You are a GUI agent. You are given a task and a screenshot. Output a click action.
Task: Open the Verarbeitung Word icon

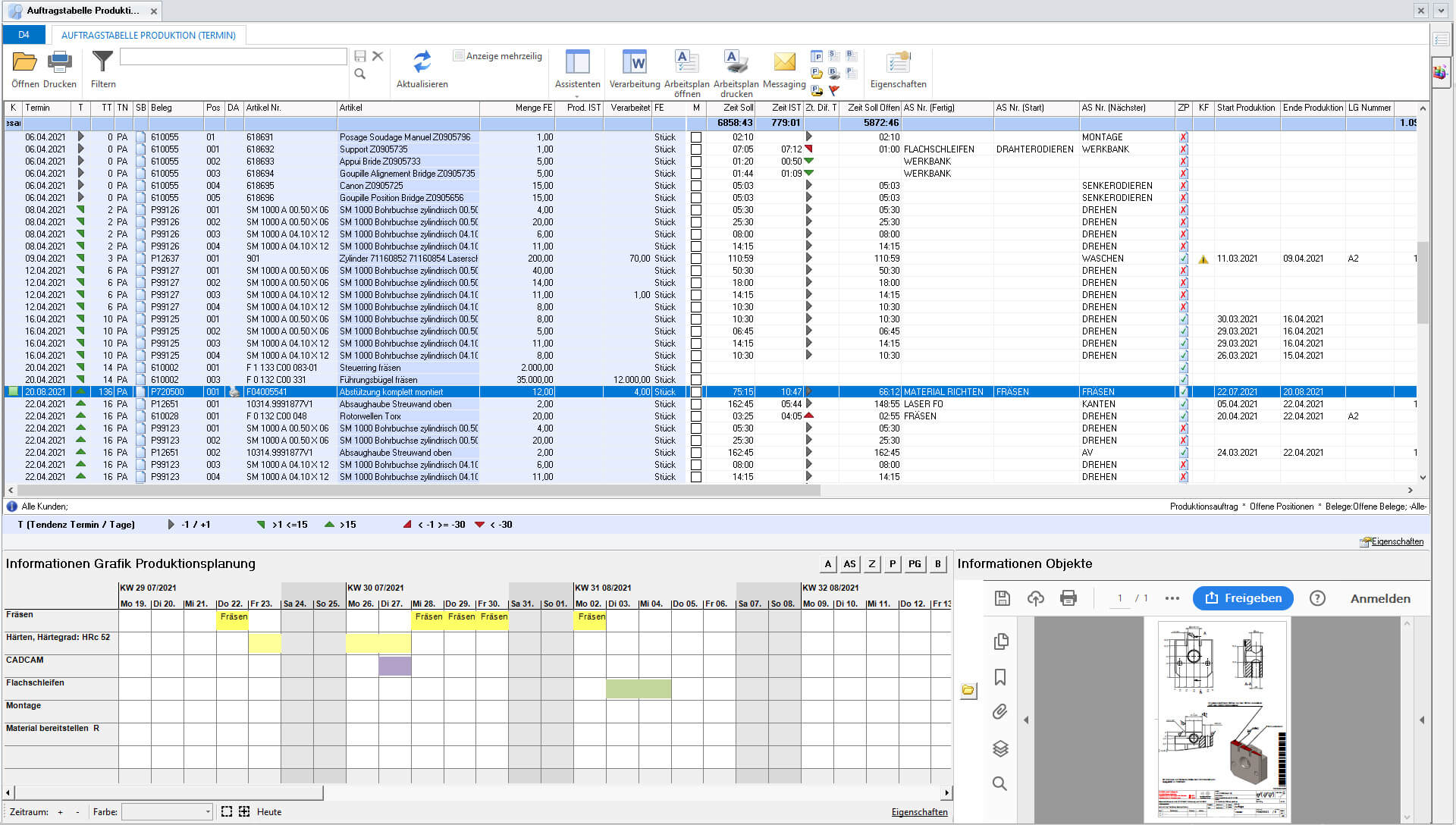(634, 61)
